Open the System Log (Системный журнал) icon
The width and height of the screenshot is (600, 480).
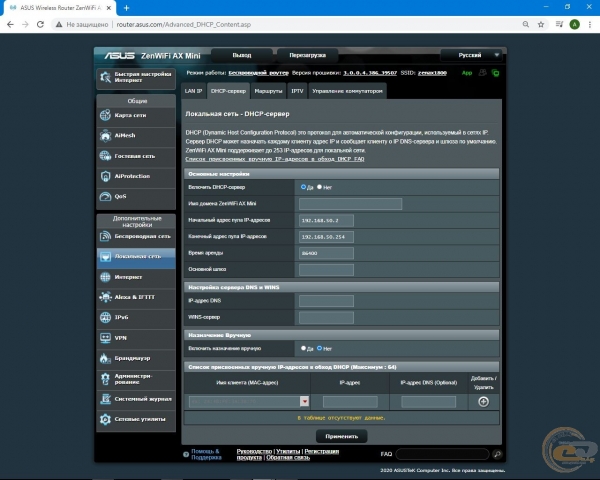coord(105,399)
